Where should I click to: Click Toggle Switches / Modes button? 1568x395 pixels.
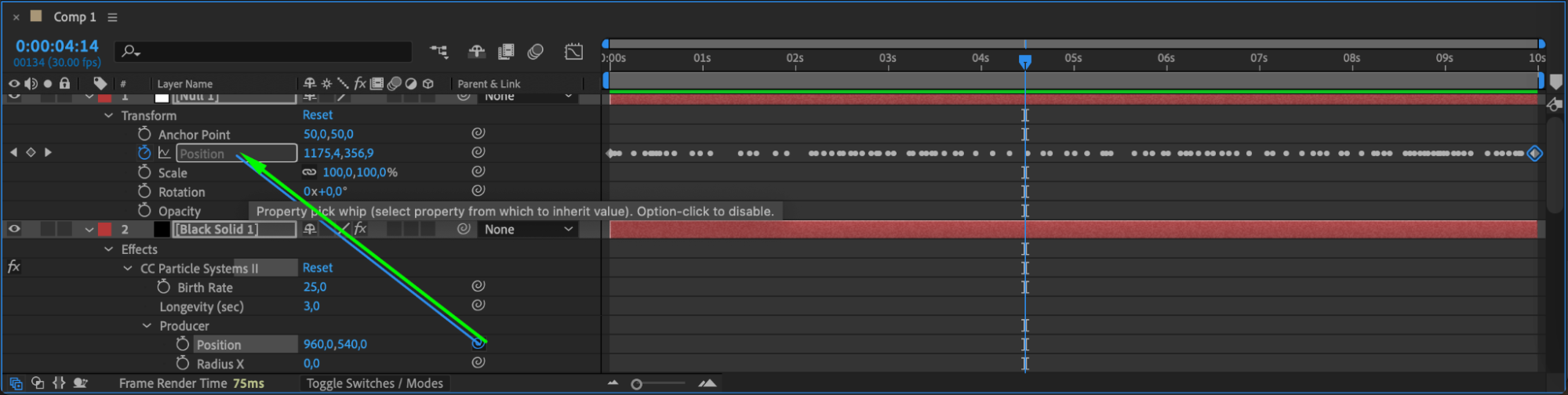pyautogui.click(x=375, y=383)
